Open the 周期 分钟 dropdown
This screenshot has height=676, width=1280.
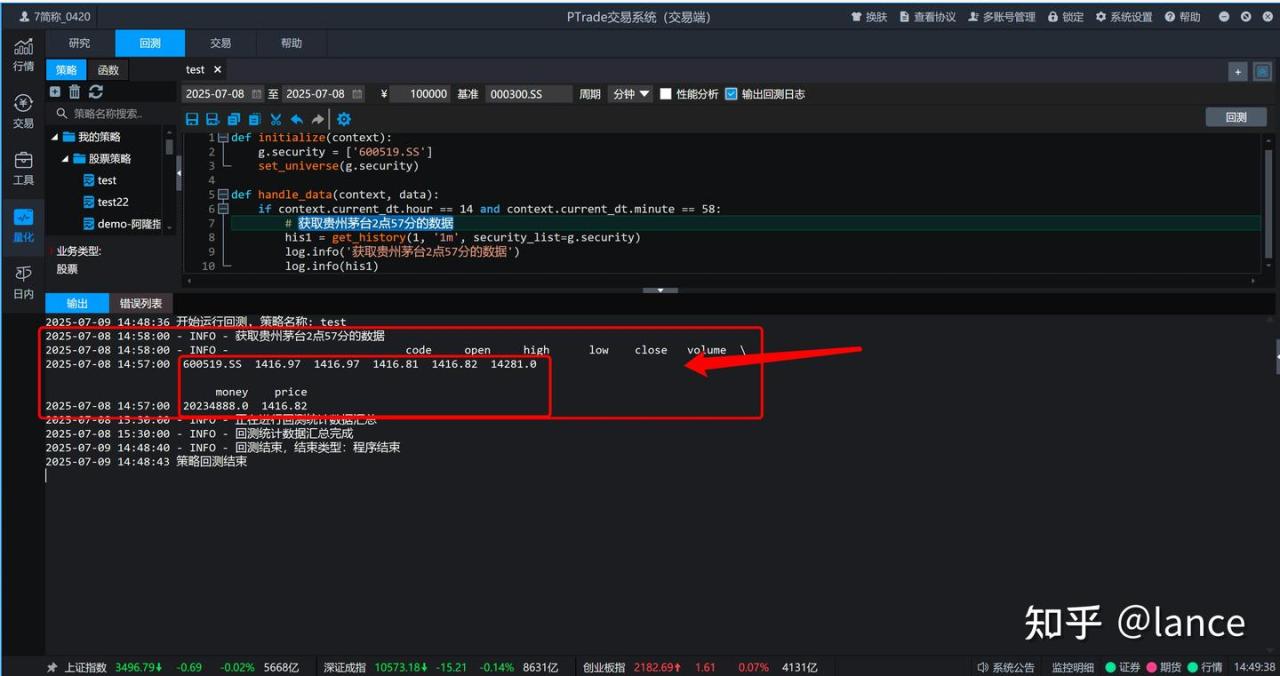point(631,94)
